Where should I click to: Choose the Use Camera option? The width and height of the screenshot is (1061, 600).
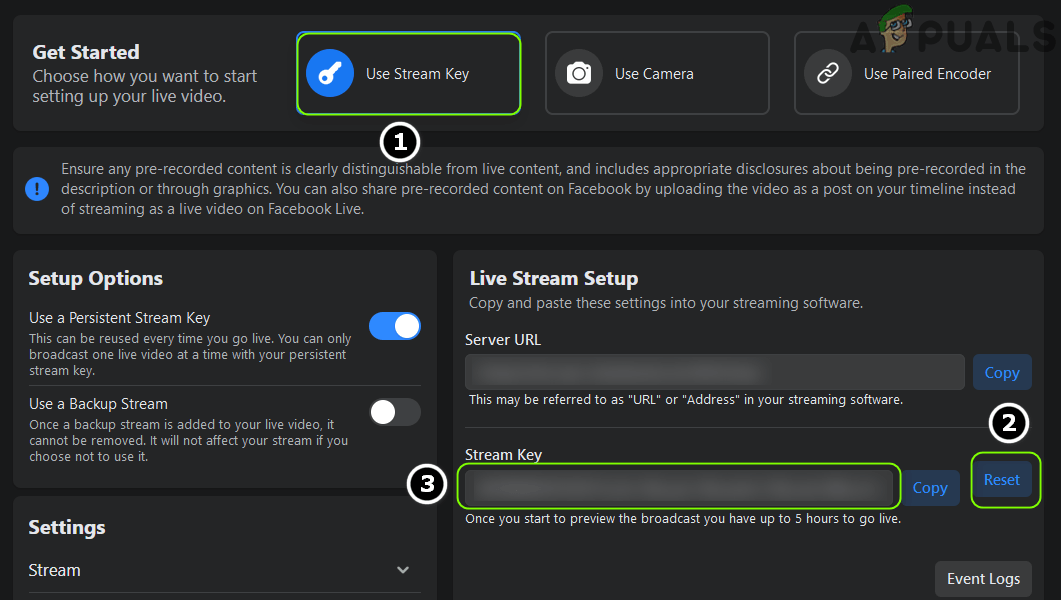click(657, 72)
